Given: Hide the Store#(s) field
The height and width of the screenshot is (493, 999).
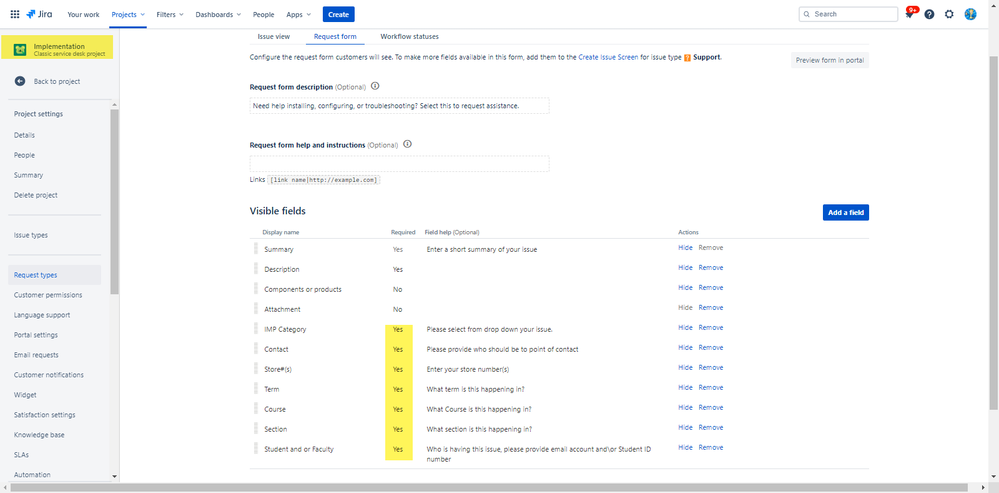Looking at the screenshot, I should [685, 367].
